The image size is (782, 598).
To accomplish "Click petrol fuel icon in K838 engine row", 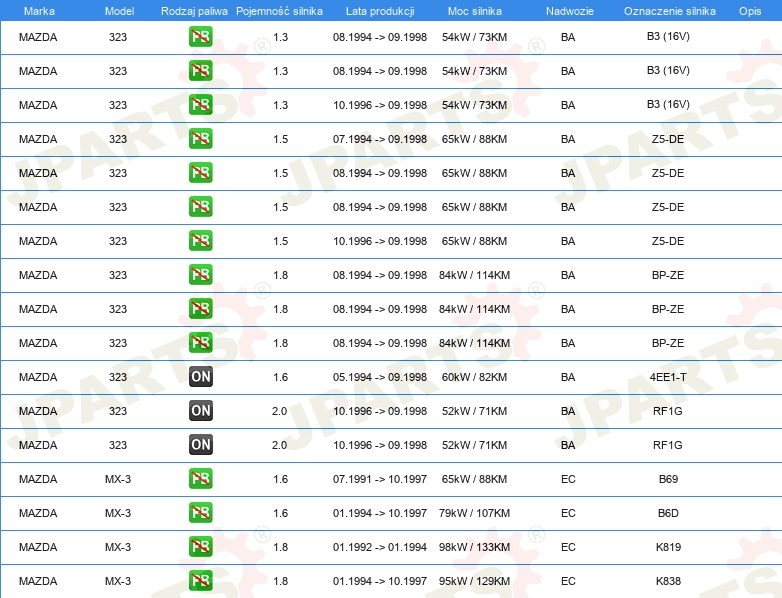I will coord(200,580).
